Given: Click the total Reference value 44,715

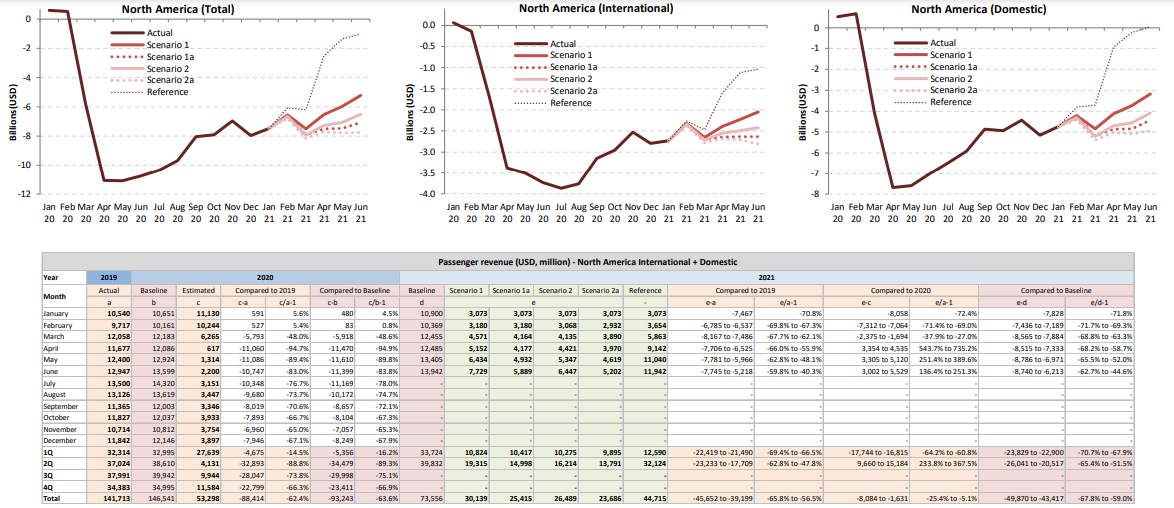Looking at the screenshot, I should [x=653, y=498].
